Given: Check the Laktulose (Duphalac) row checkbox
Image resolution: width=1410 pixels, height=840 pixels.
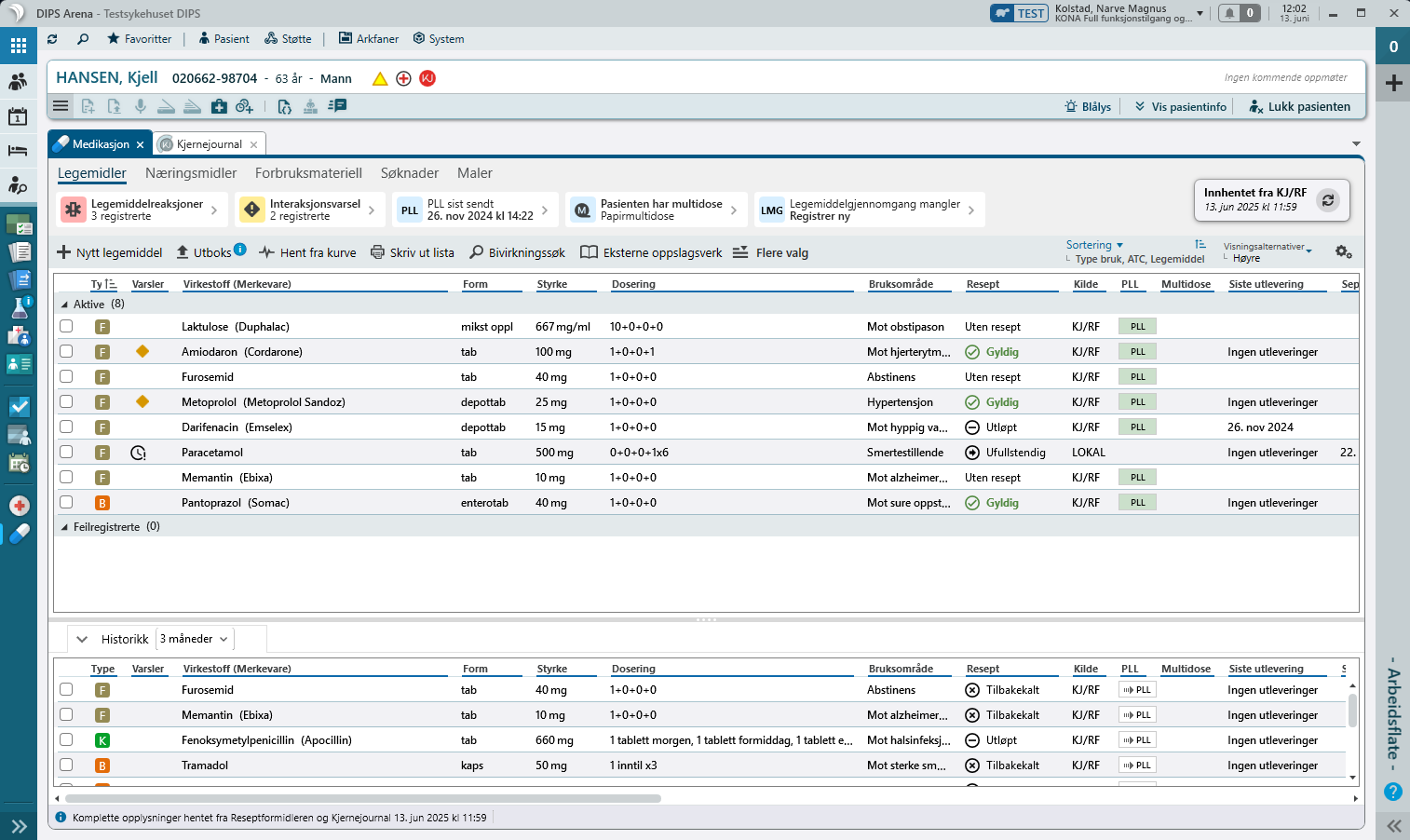Looking at the screenshot, I should [x=66, y=326].
